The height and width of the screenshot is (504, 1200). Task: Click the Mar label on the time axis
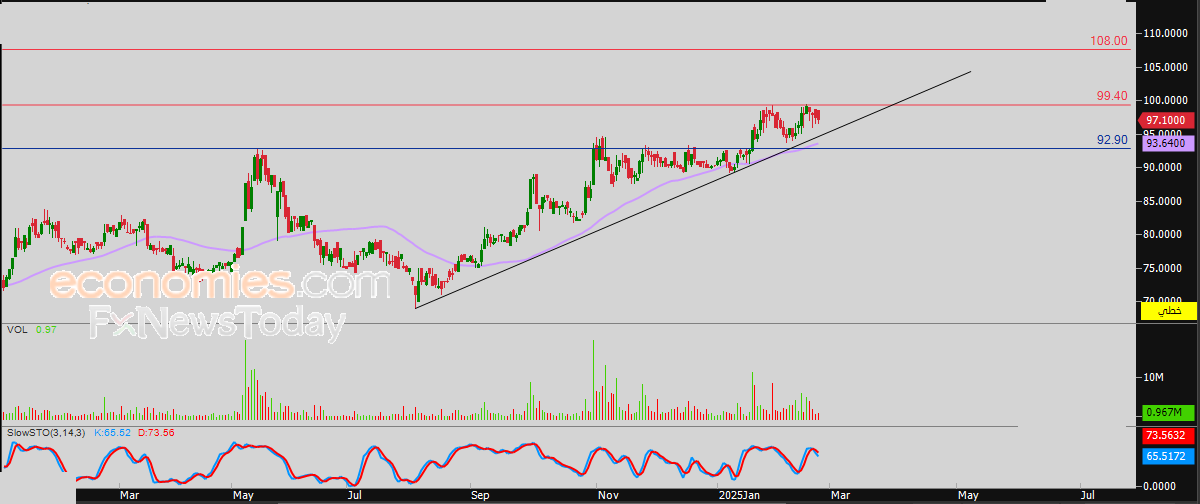point(129,494)
